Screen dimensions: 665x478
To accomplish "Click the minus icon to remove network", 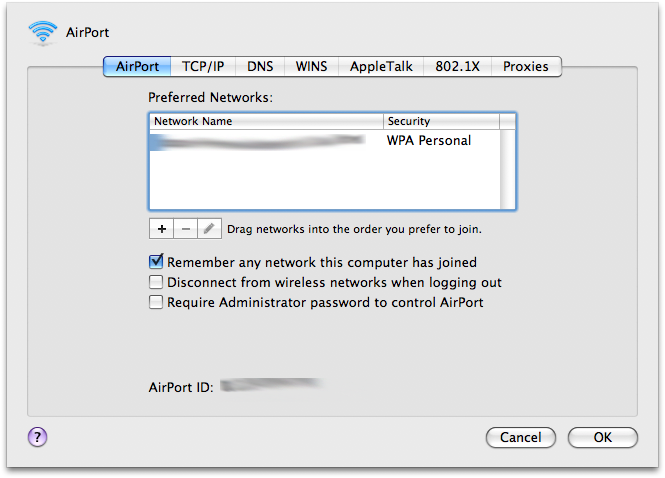I will [185, 229].
